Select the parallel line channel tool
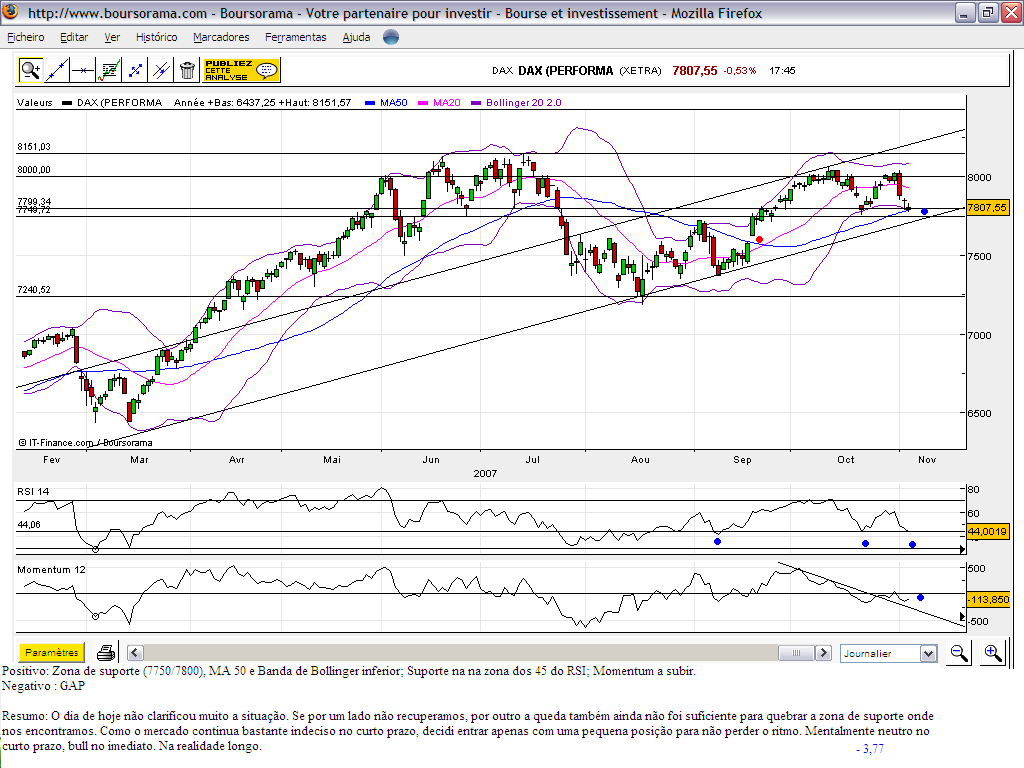The height and width of the screenshot is (768, 1024). coord(161,70)
